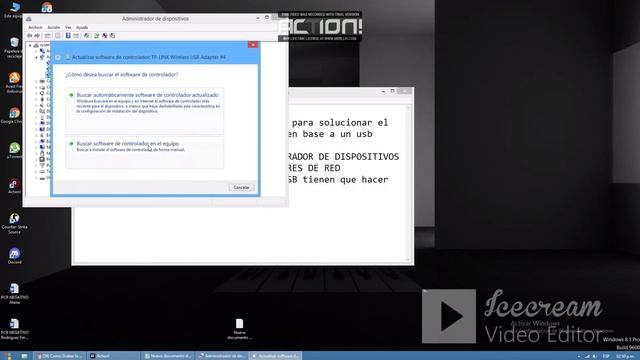Viewport: 640px width, 360px height.
Task: Select PCR NEGATIVO Rodriguez document on desktop
Action: click(14, 329)
